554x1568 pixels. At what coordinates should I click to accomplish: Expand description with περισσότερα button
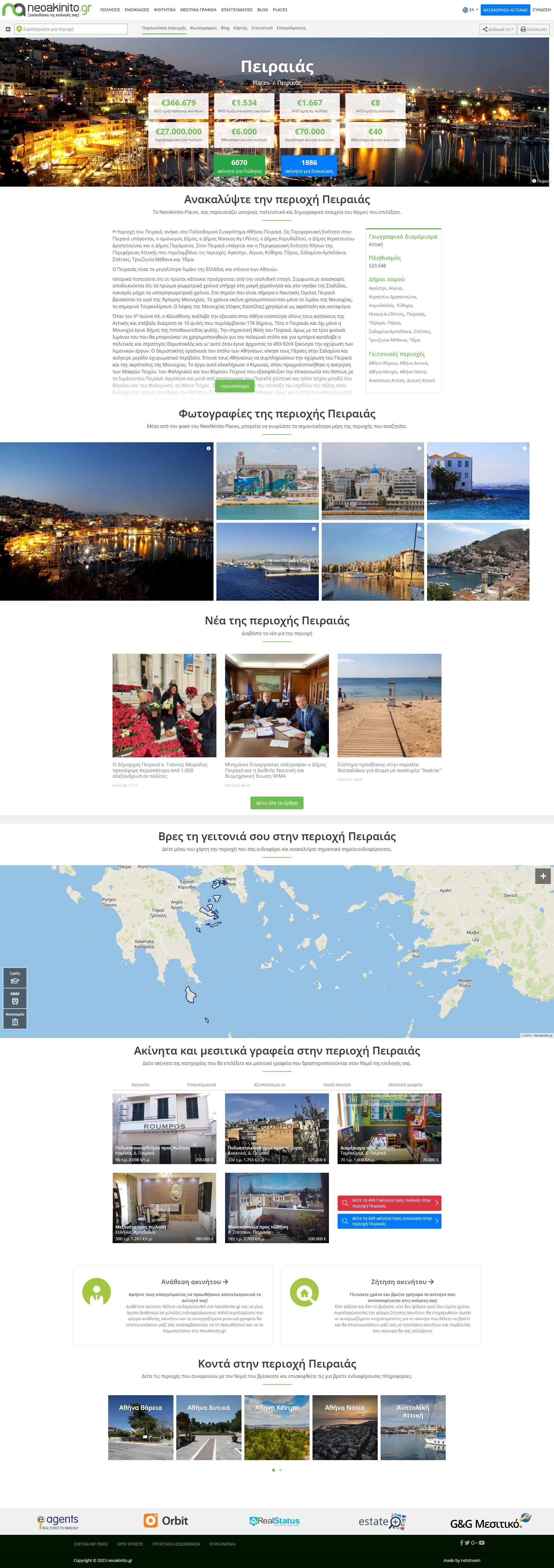tap(234, 386)
